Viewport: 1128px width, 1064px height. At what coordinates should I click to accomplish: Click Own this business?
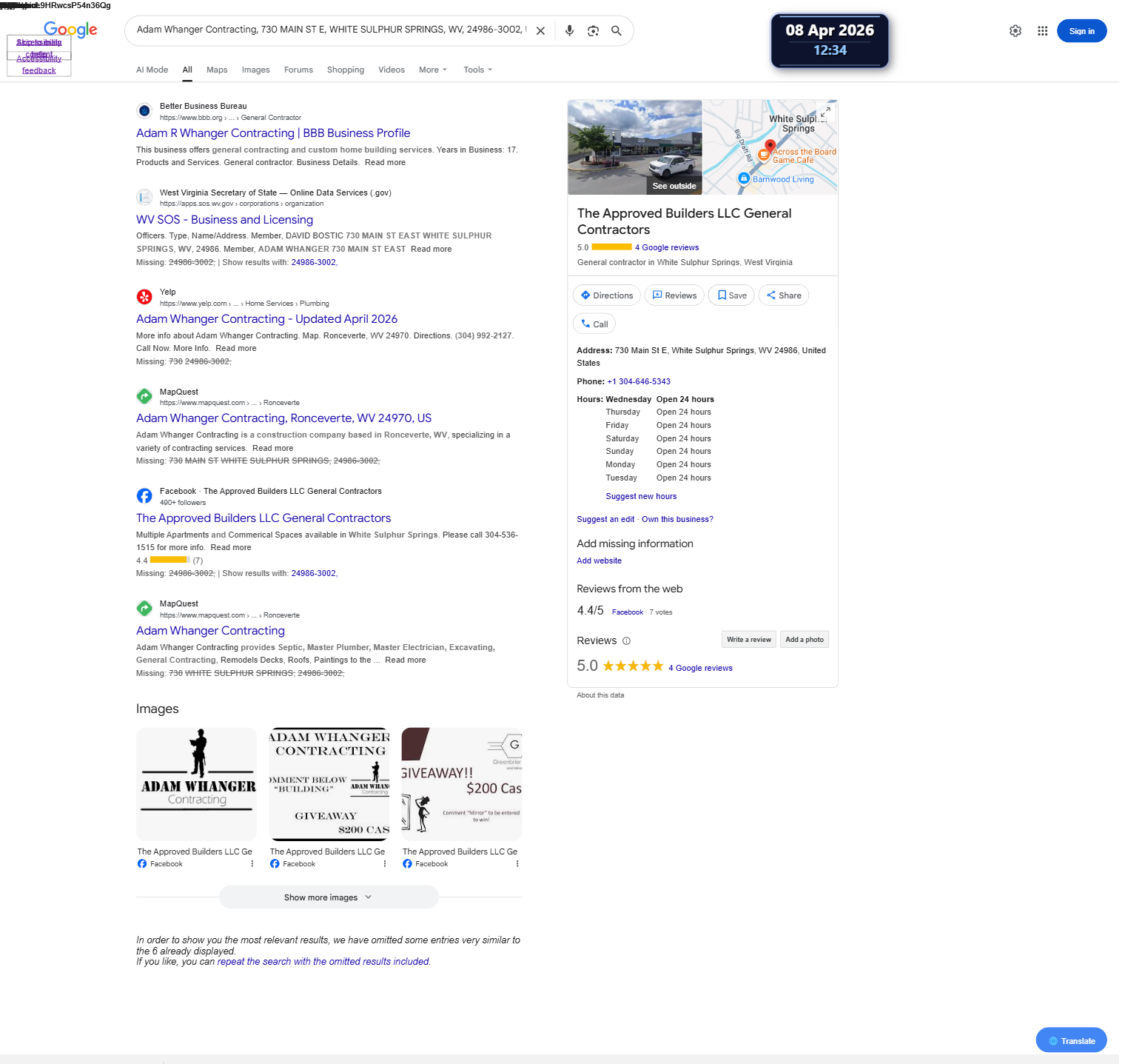point(677,520)
